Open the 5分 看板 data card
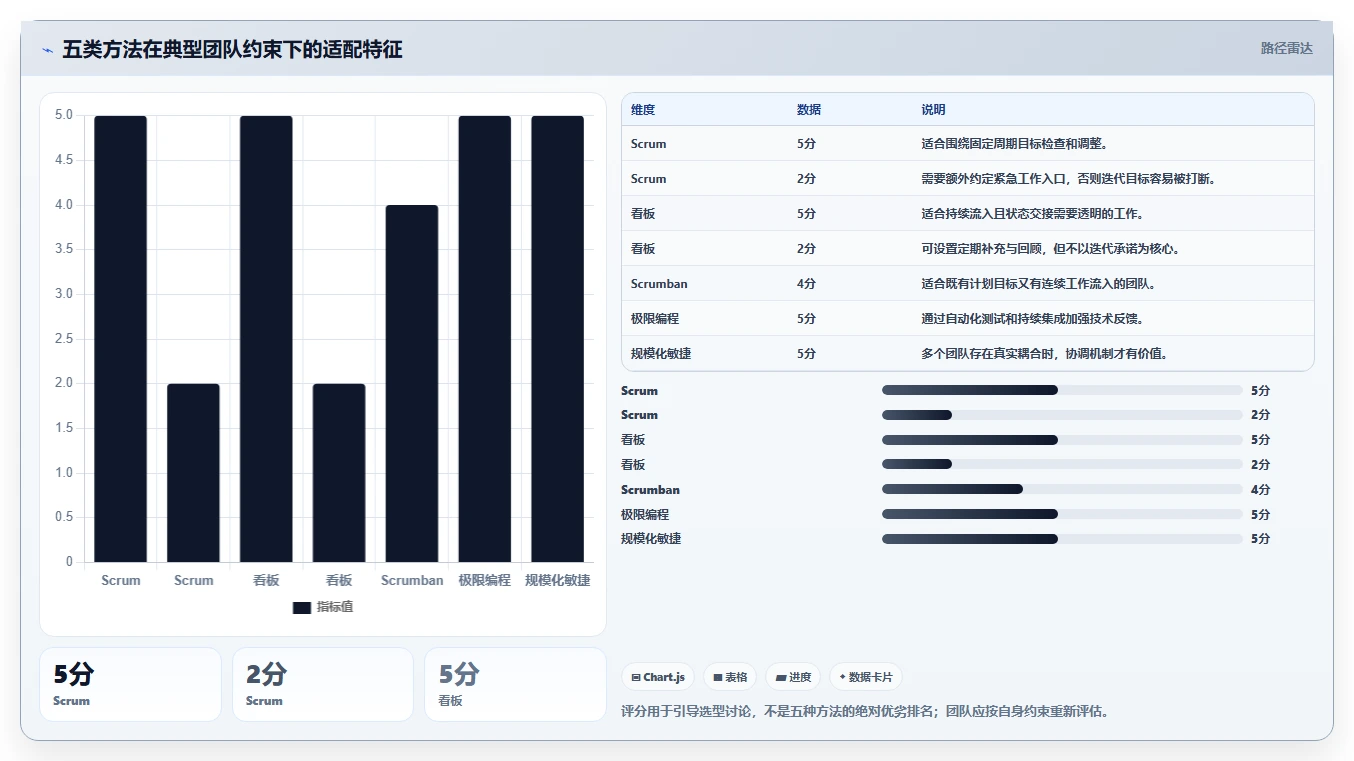Screen dimensions: 1354x761 pos(515,684)
